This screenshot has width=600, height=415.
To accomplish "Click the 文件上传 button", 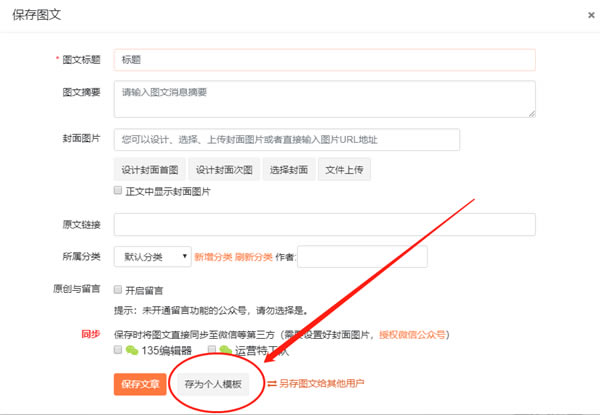I will [344, 170].
